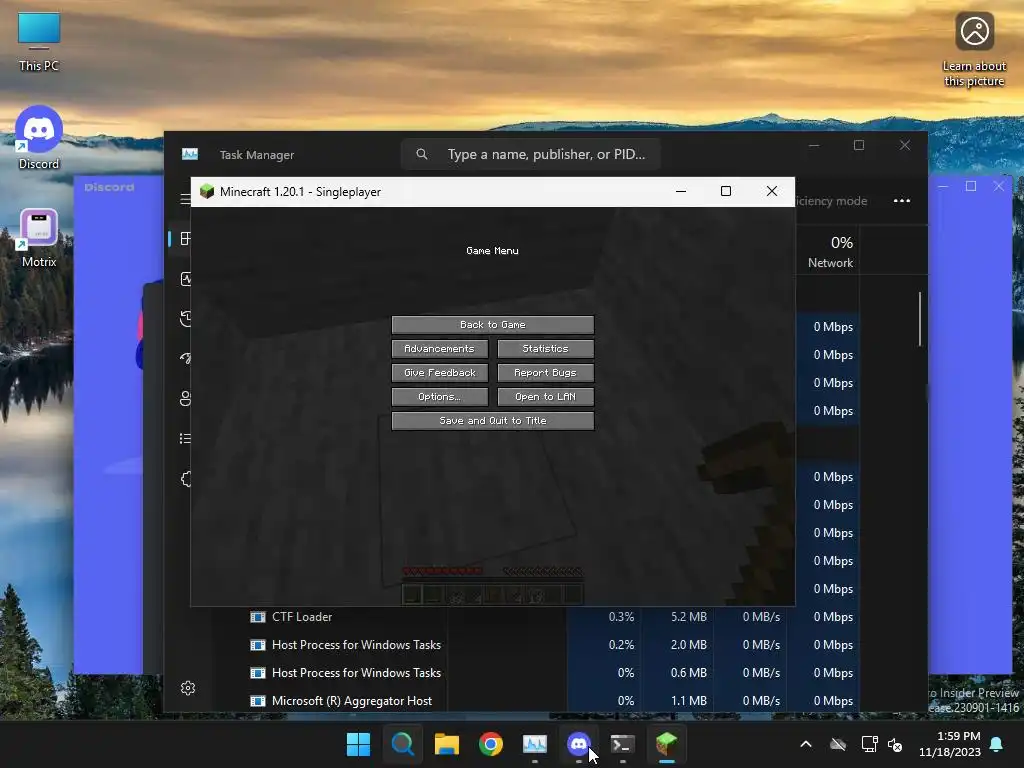The height and width of the screenshot is (768, 1024).
Task: Click the Discord desktop shortcut
Action: (39, 138)
